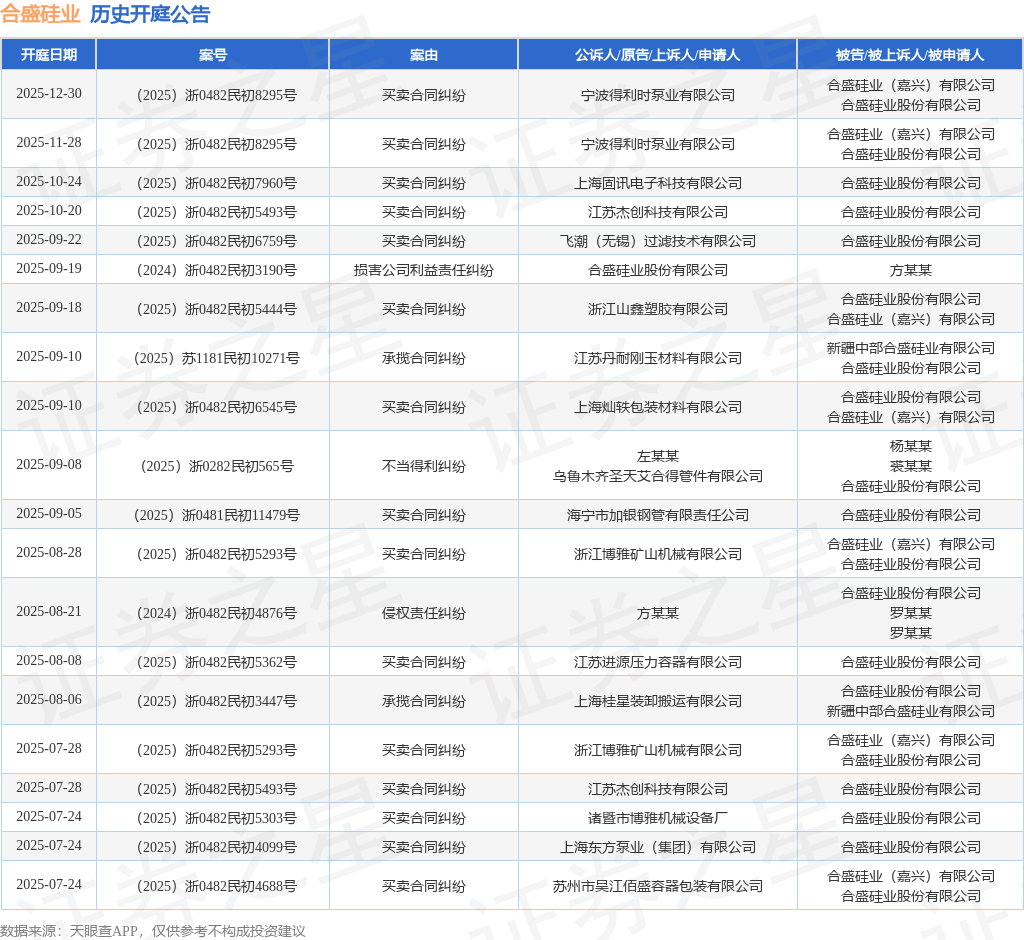The image size is (1024, 940).
Task: Click the 数据来源 天眼查APP footer note
Action: 153,931
